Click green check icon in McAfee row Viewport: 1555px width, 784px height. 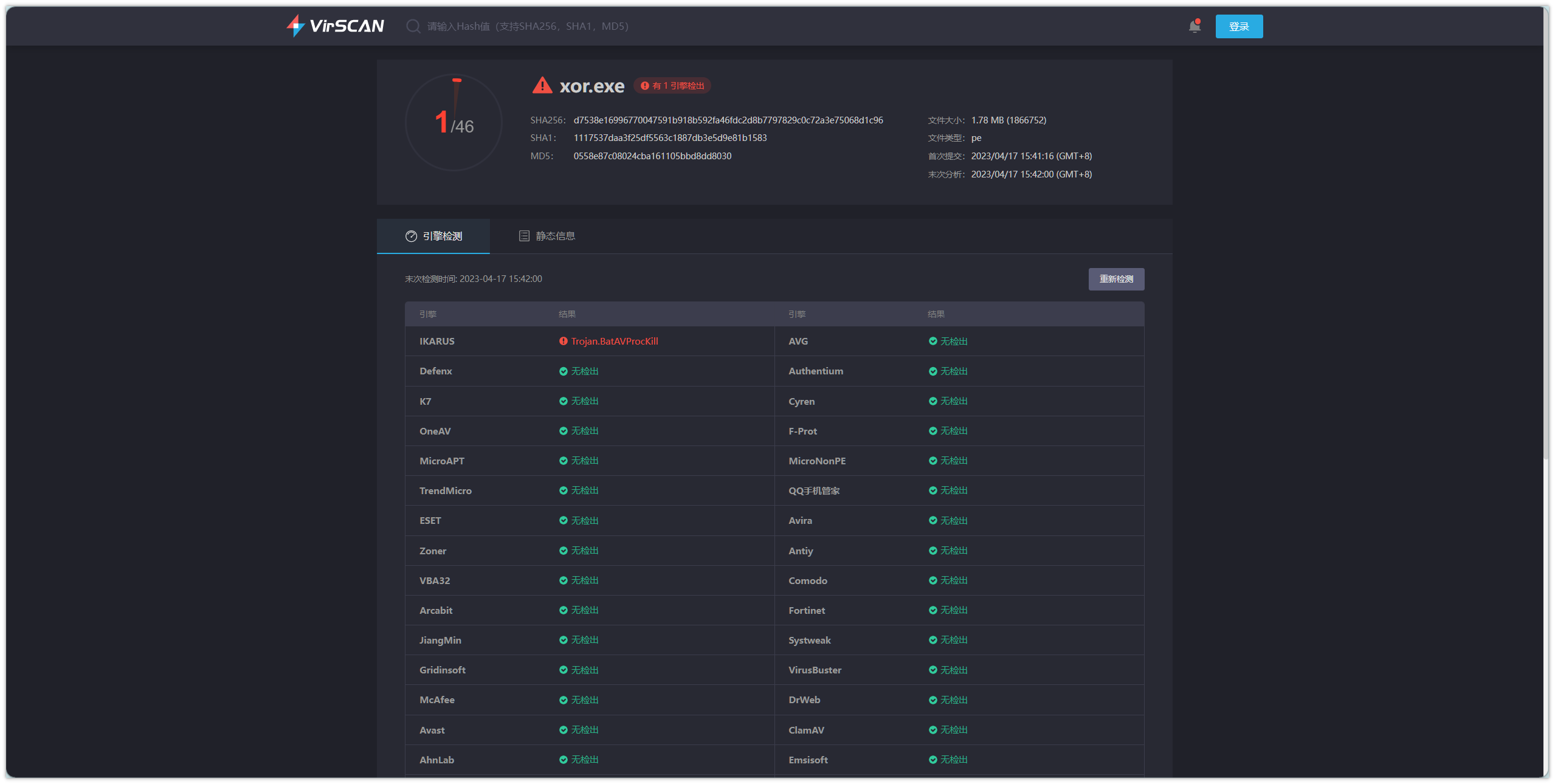563,700
